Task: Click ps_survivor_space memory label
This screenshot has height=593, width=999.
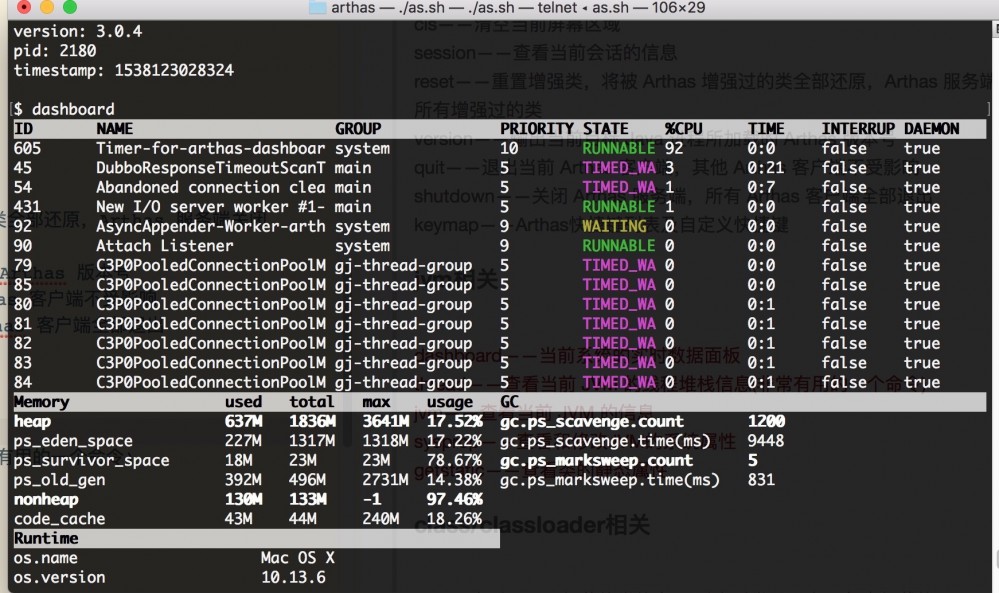Action: pyautogui.click(x=92, y=461)
